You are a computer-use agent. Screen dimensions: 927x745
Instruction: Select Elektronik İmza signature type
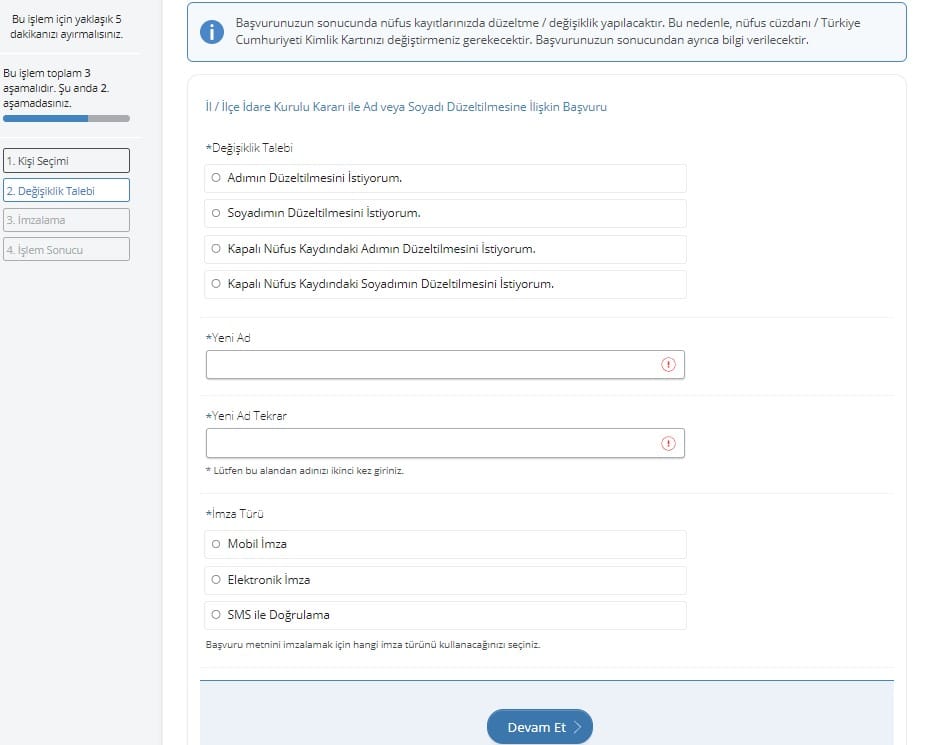click(x=216, y=580)
